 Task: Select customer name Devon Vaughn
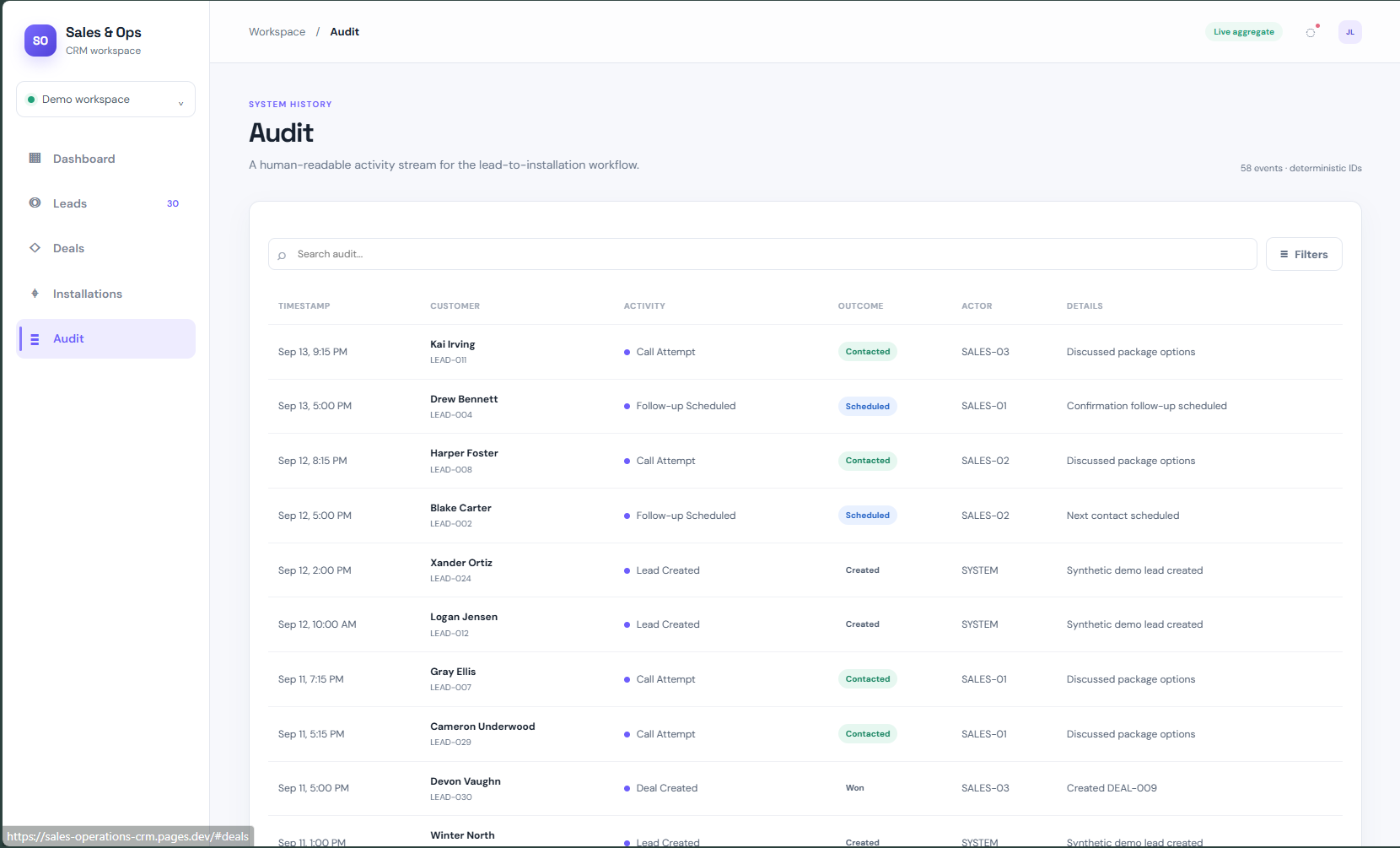(x=466, y=781)
